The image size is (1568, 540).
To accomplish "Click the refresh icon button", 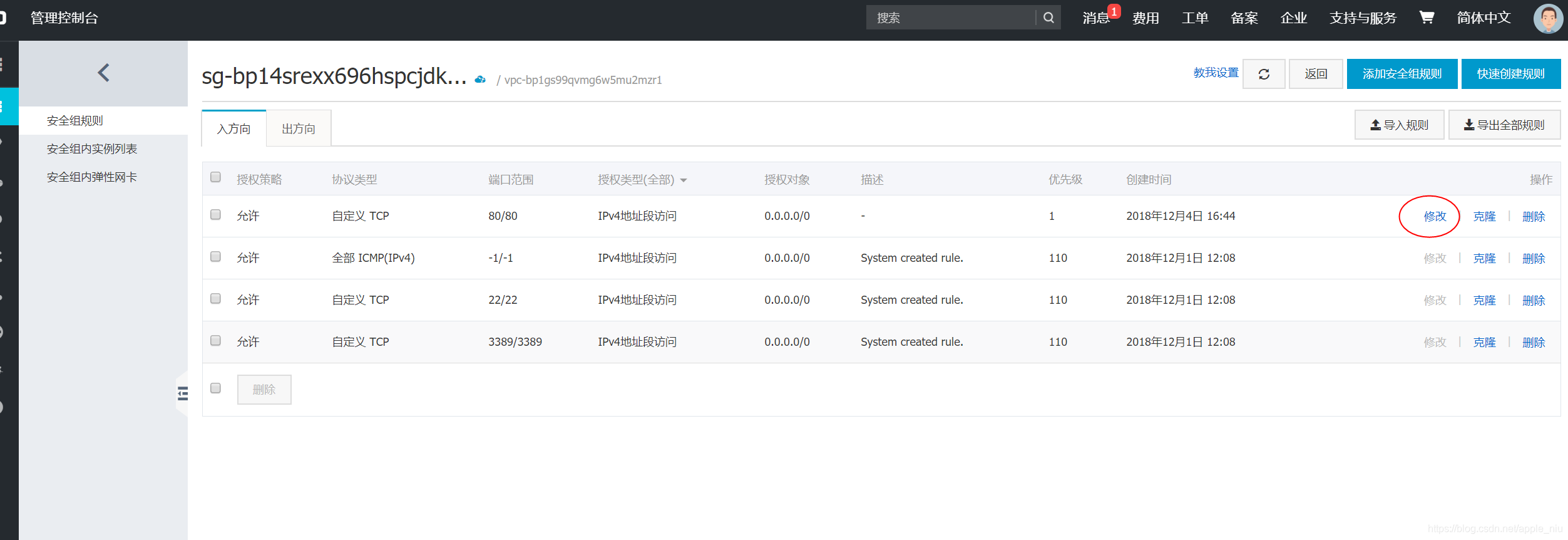I will (x=1264, y=74).
